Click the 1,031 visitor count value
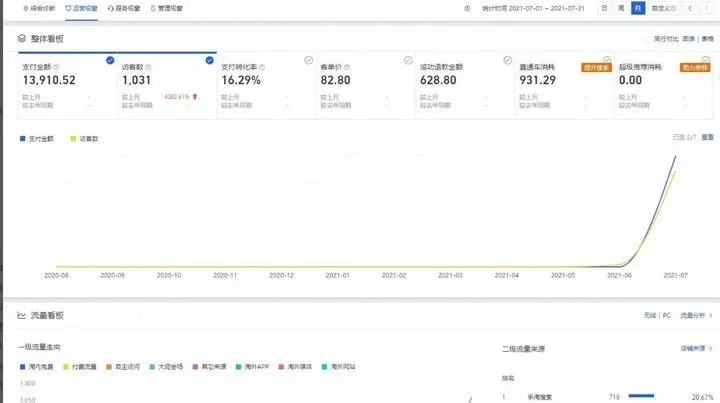 136,80
